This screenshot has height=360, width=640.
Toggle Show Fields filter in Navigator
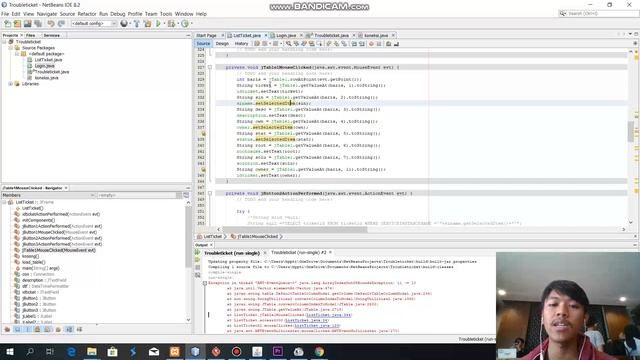[x=17, y=329]
